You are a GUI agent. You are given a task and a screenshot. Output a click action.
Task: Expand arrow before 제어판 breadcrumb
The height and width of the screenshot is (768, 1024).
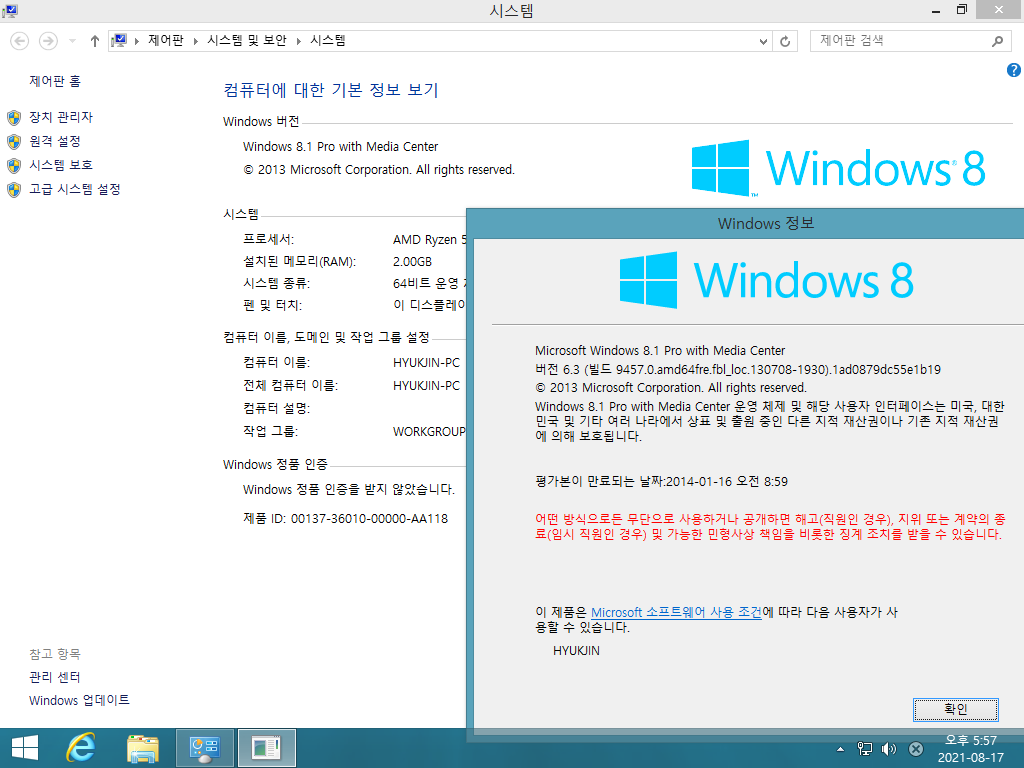pos(136,41)
